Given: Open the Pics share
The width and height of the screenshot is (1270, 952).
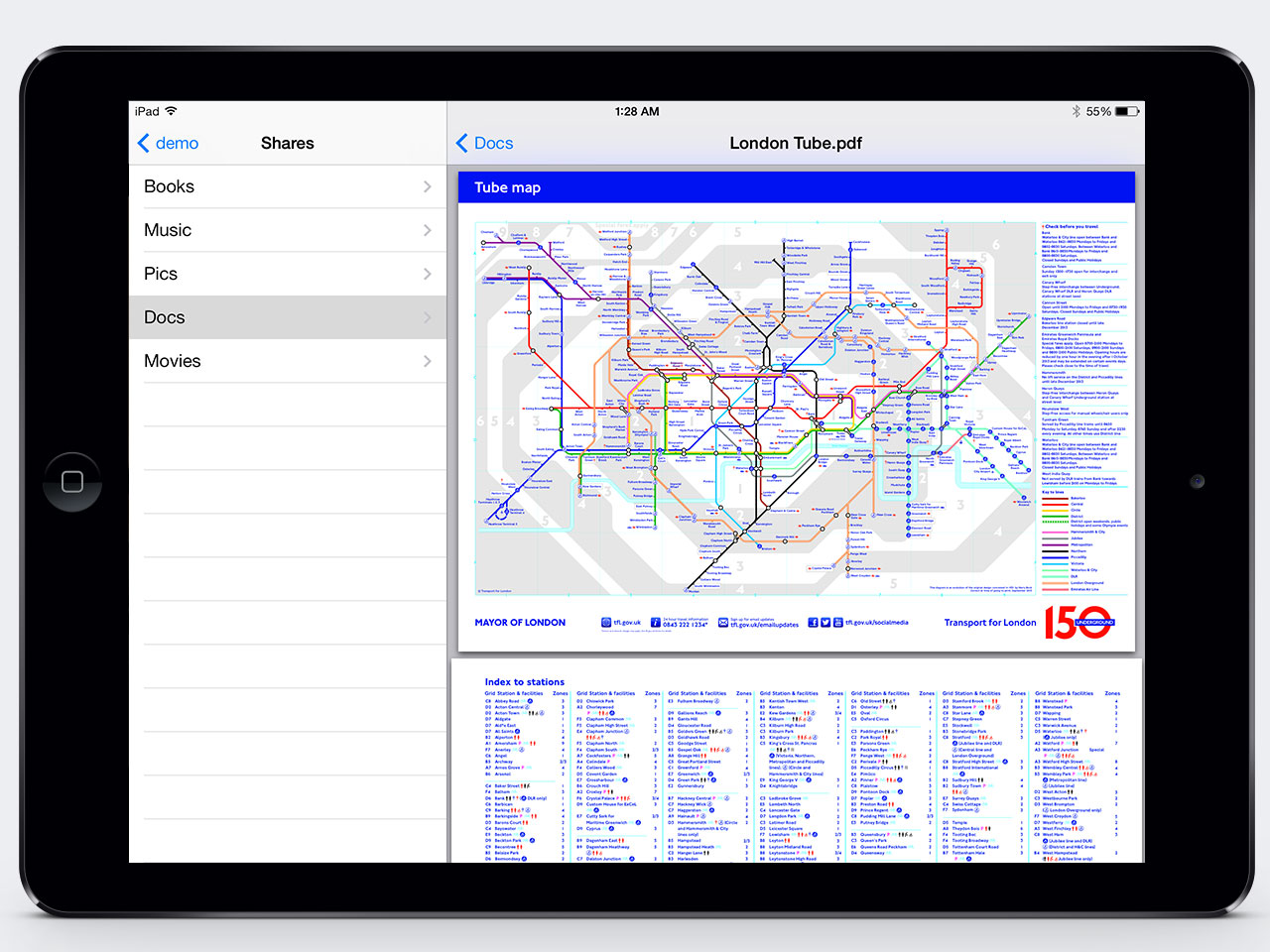Looking at the screenshot, I should (x=288, y=274).
